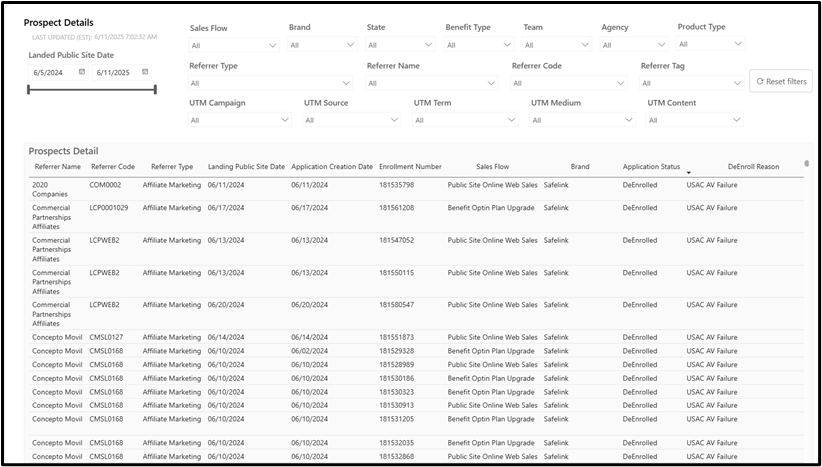This screenshot has height=467, width=822.
Task: Open the Brand filter dropdown
Action: click(x=322, y=45)
